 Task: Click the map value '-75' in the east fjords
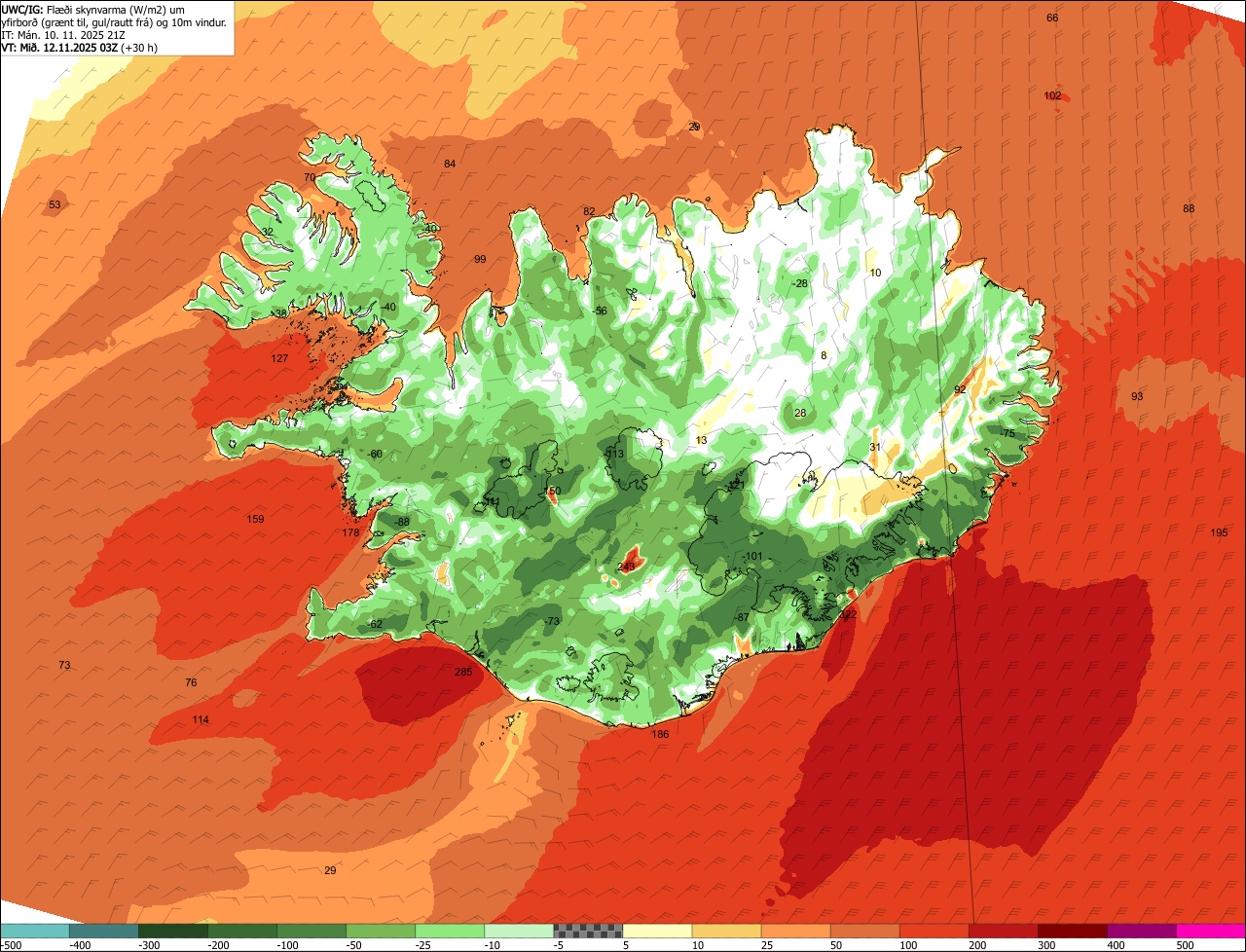click(1008, 433)
